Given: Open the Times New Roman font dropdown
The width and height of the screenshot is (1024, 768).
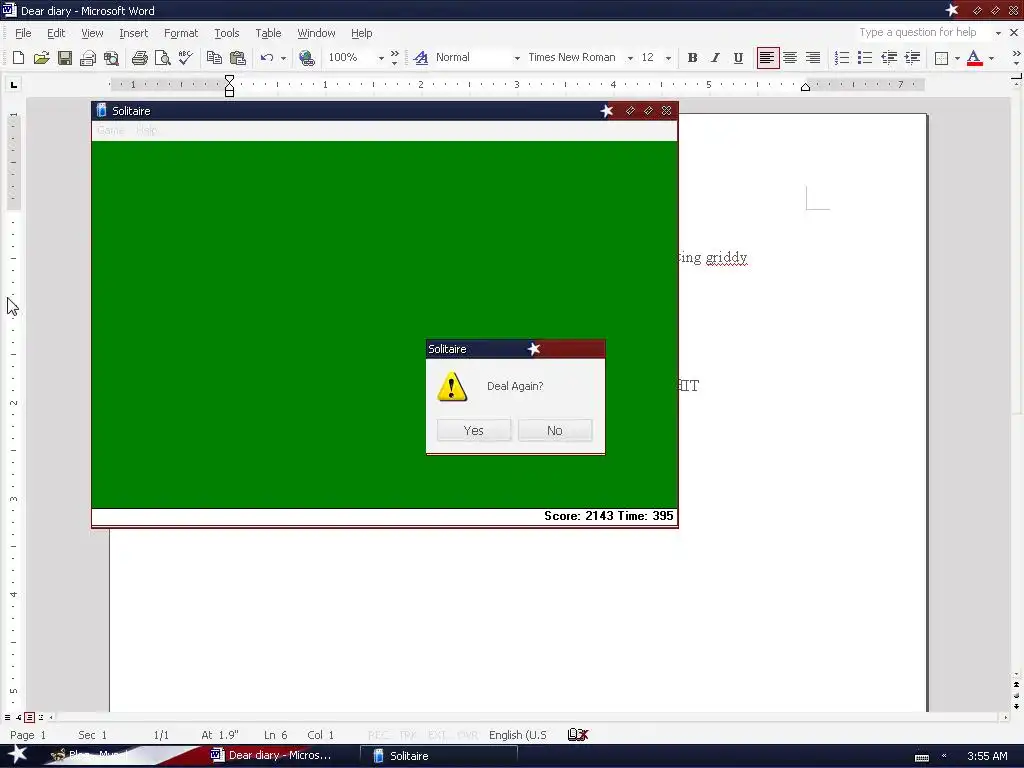Looking at the screenshot, I should pyautogui.click(x=630, y=58).
